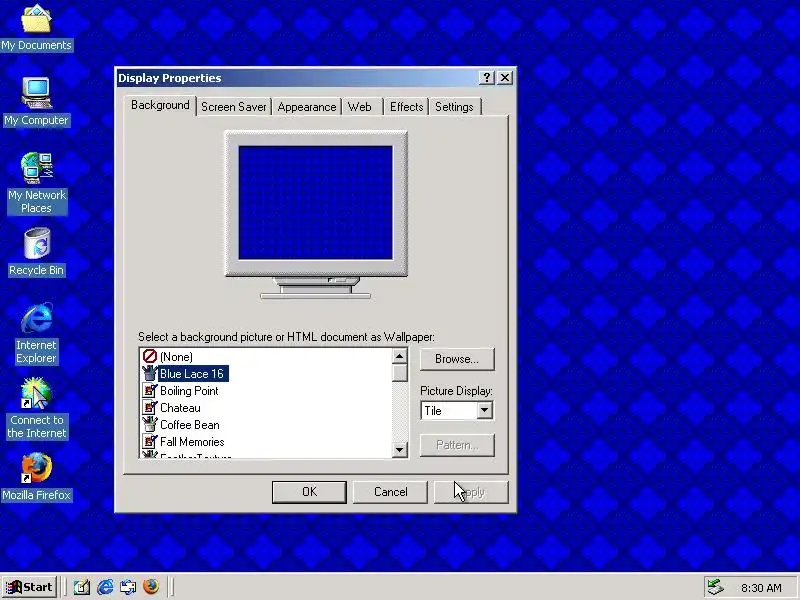Screen dimensions: 800x600
Task: Click the wallpaper list scroll-up arrow
Action: tap(400, 356)
